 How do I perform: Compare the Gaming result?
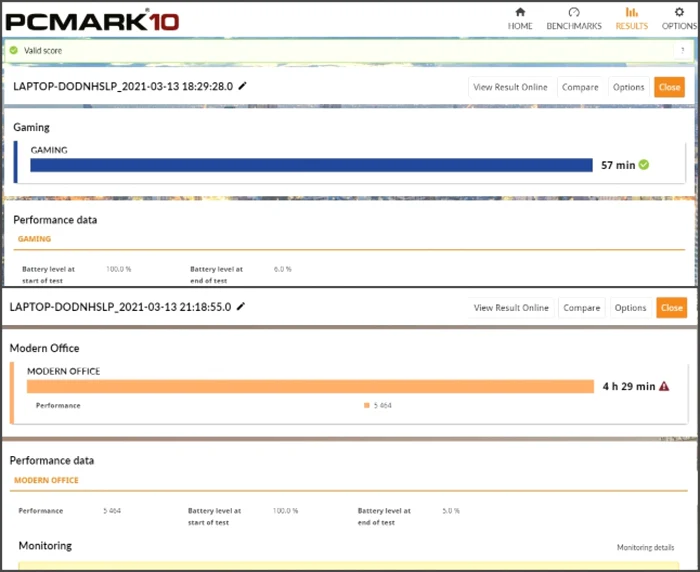(x=580, y=87)
